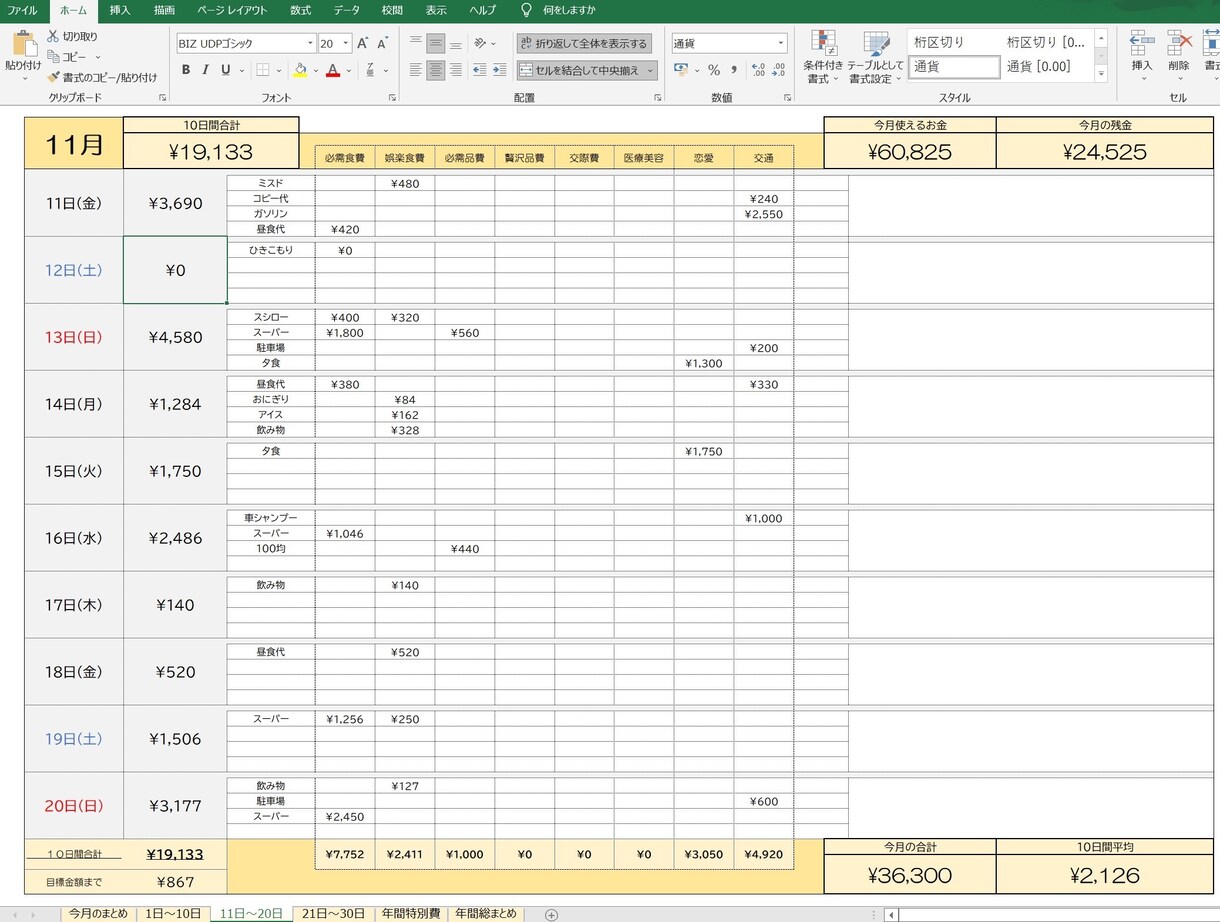1220x922 pixels.
Task: Apply the cell borders icon
Action: point(263,70)
